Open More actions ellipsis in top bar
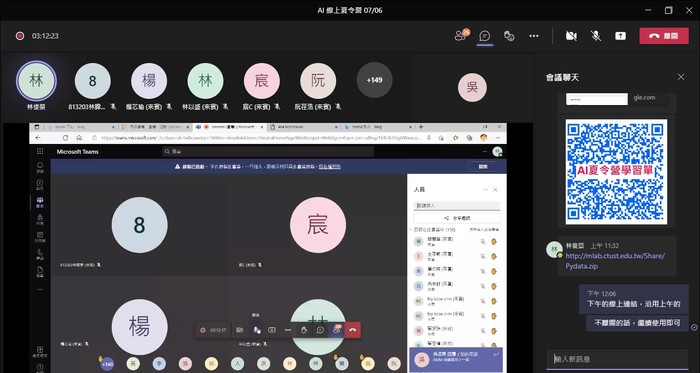This screenshot has width=700, height=373. tap(534, 36)
